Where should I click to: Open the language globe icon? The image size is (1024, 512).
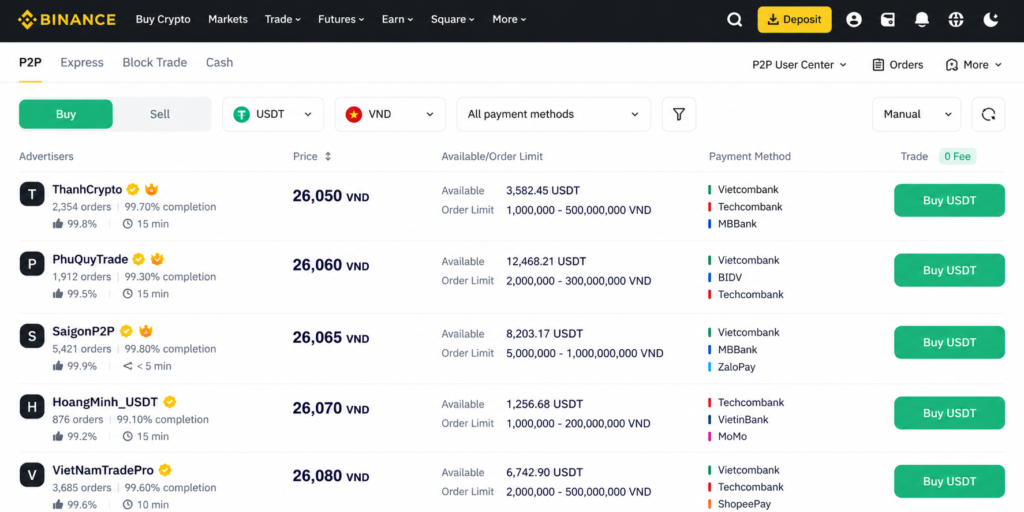point(955,20)
